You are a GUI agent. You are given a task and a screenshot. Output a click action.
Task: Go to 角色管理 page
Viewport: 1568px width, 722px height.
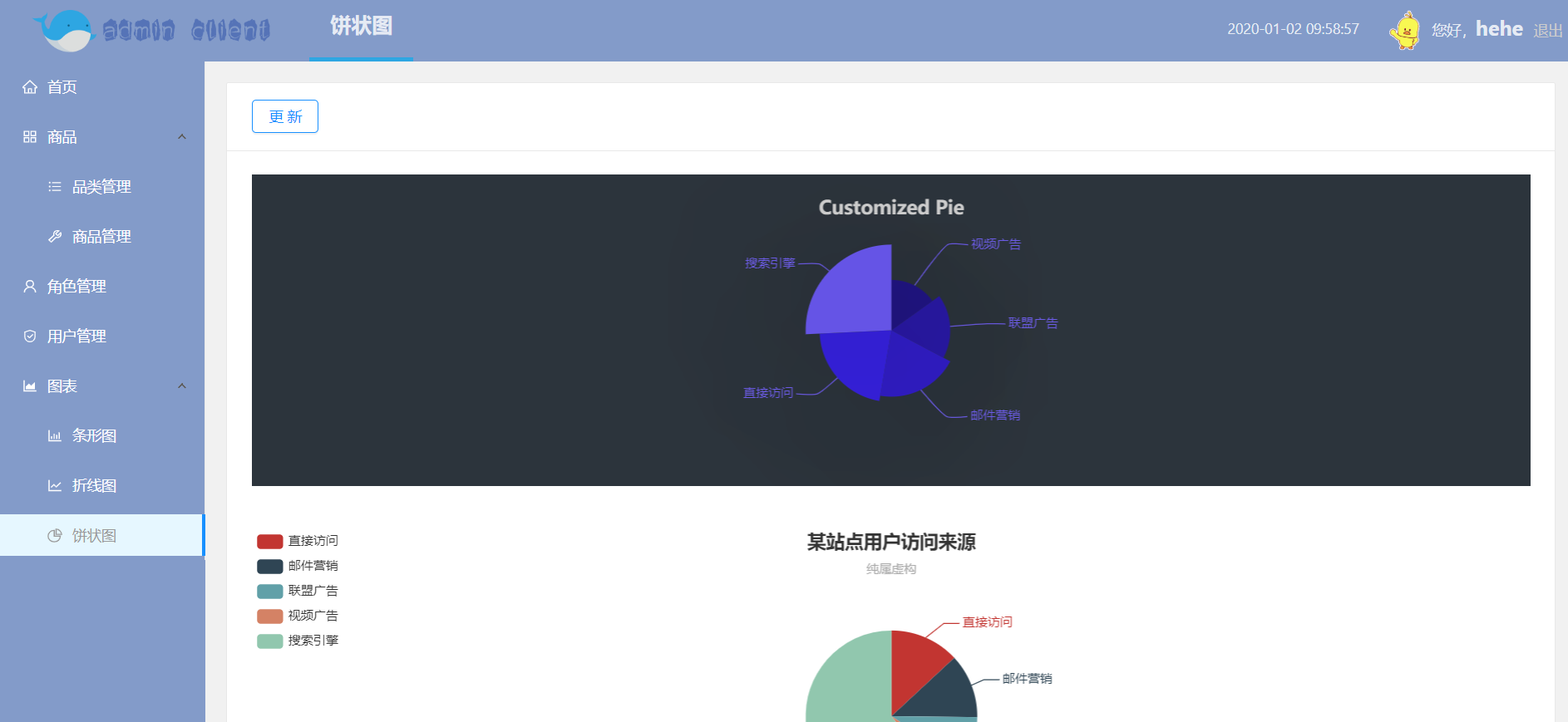[x=102, y=287]
